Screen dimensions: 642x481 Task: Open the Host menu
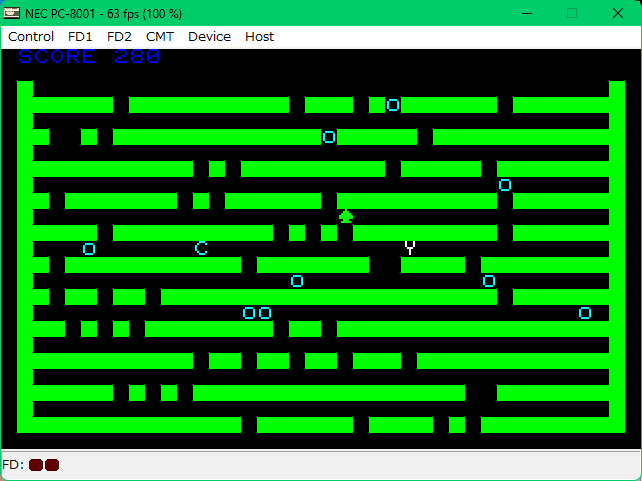coord(259,37)
